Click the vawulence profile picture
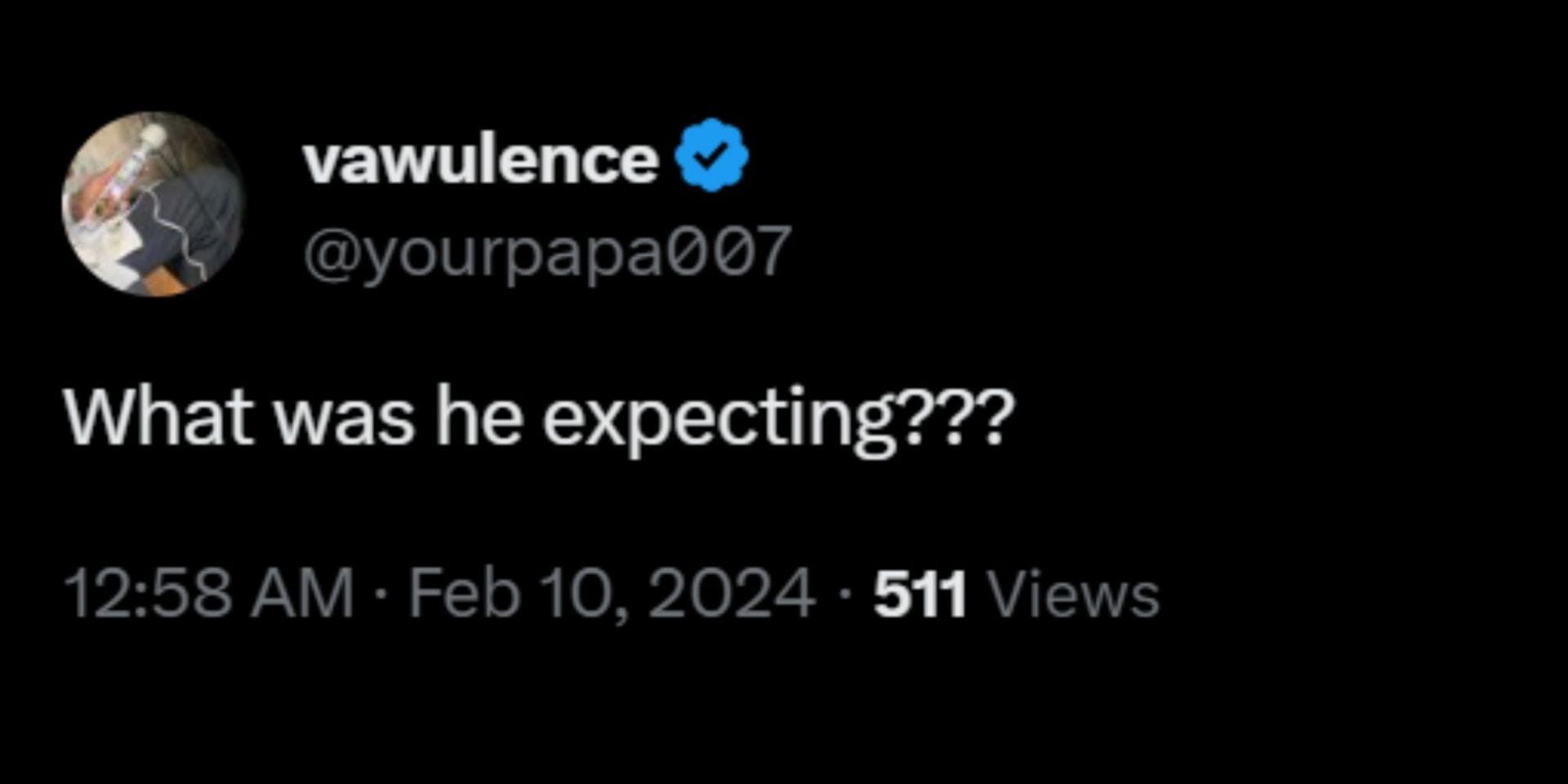Screen dimensions: 1568x784 pyautogui.click(x=154, y=204)
